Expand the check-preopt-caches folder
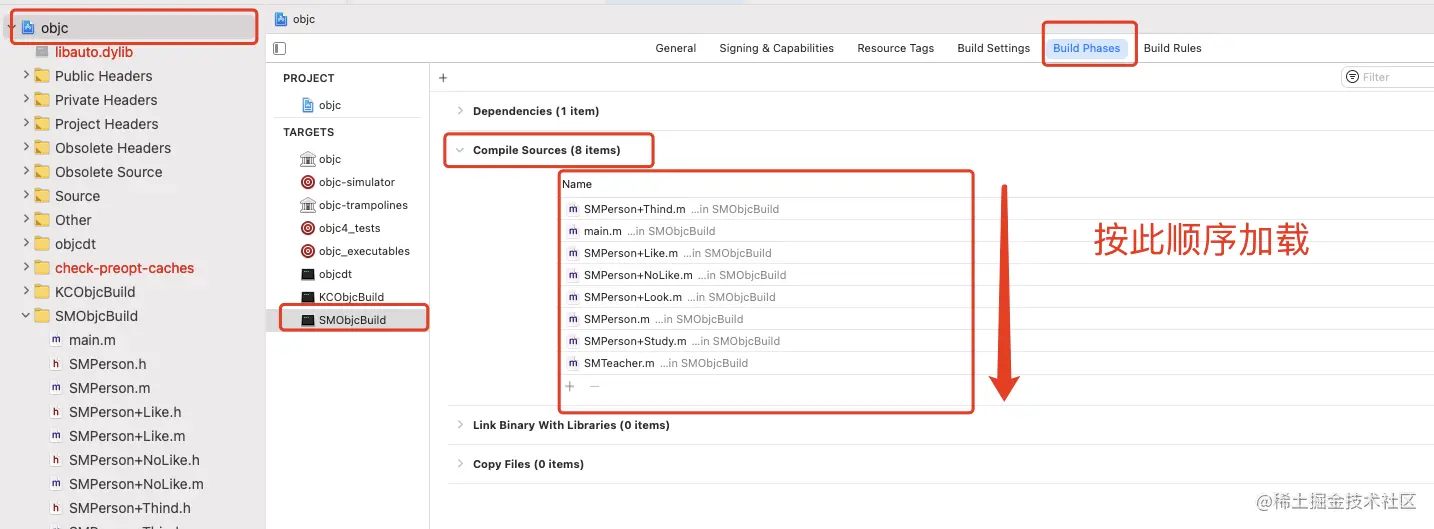The width and height of the screenshot is (1434, 529). click(x=26, y=268)
